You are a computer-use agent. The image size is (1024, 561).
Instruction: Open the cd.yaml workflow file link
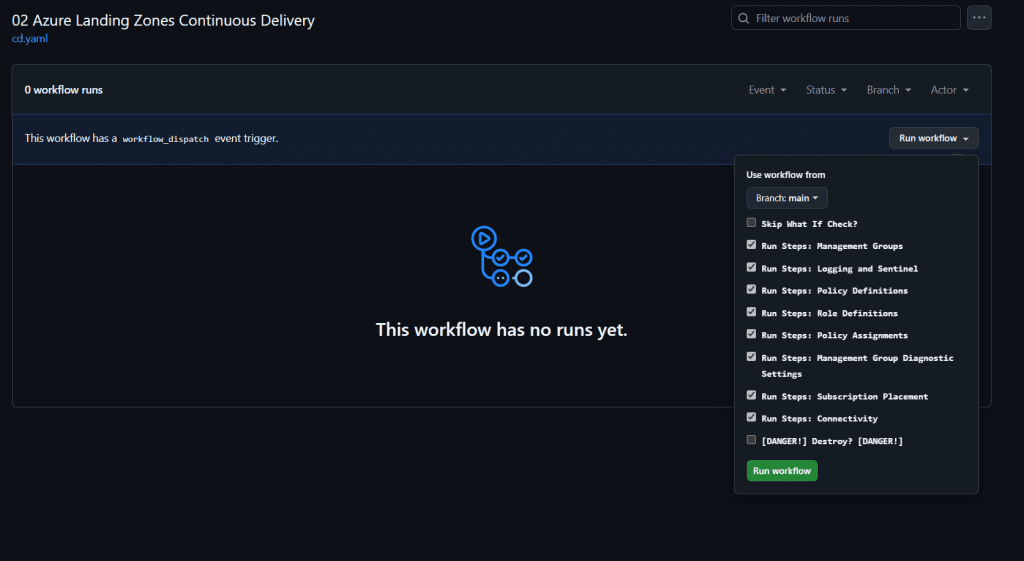(30, 39)
